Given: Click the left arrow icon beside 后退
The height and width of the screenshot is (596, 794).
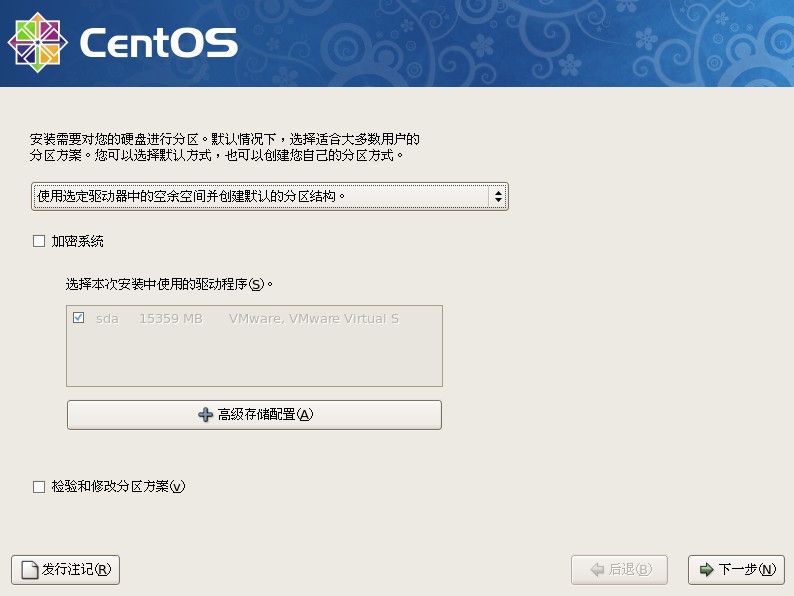Looking at the screenshot, I should (597, 570).
